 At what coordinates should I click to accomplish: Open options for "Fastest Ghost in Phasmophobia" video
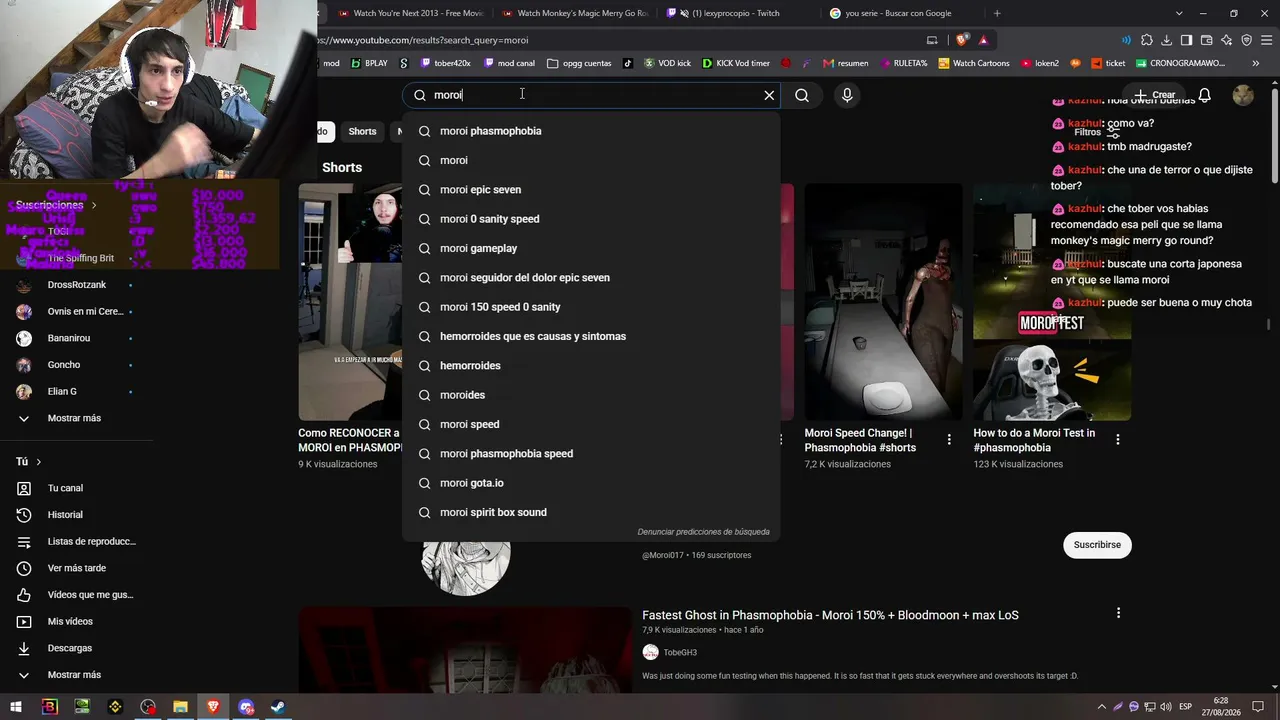[x=1118, y=613]
